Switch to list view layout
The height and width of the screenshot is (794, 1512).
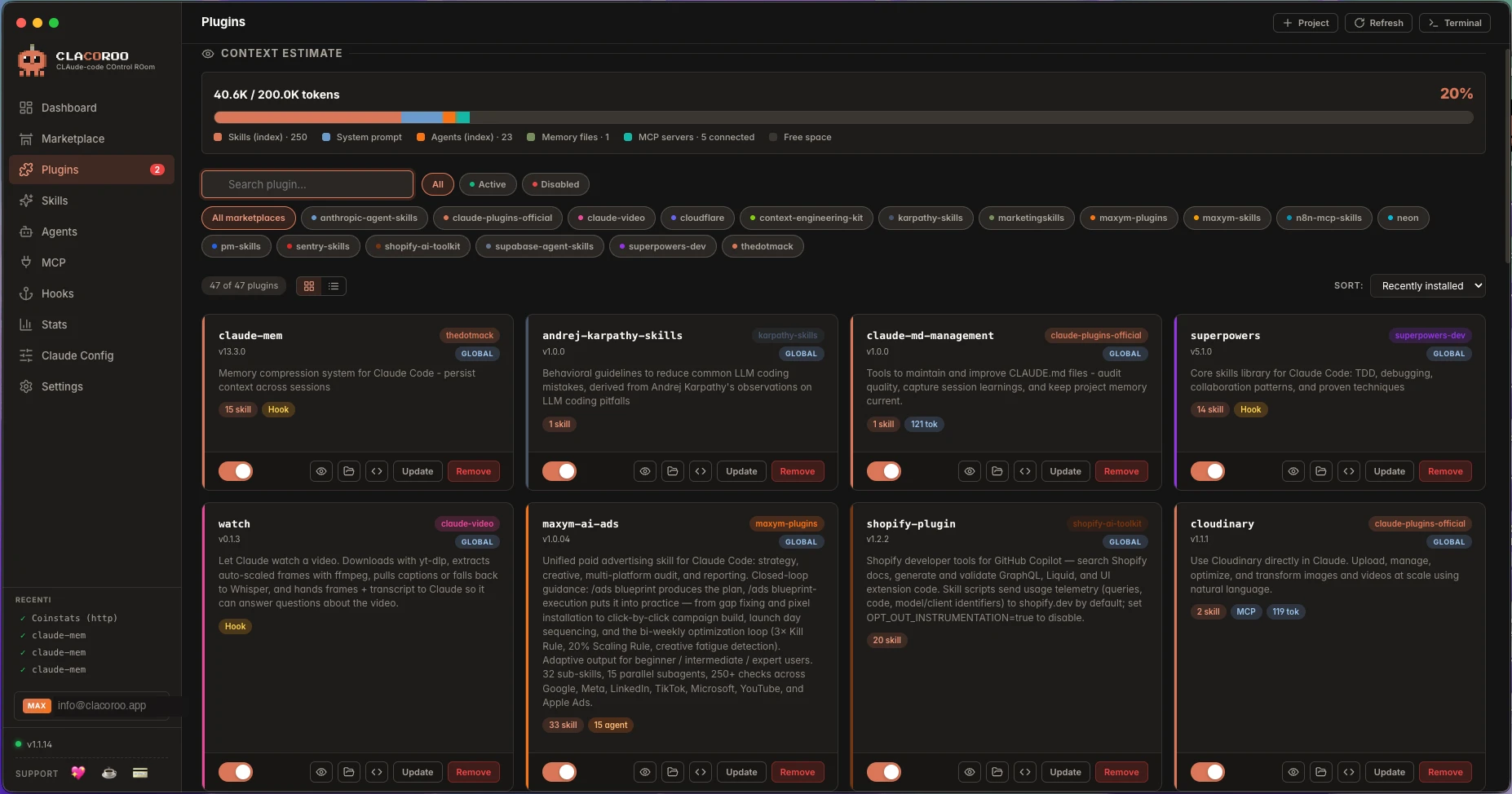(334, 286)
